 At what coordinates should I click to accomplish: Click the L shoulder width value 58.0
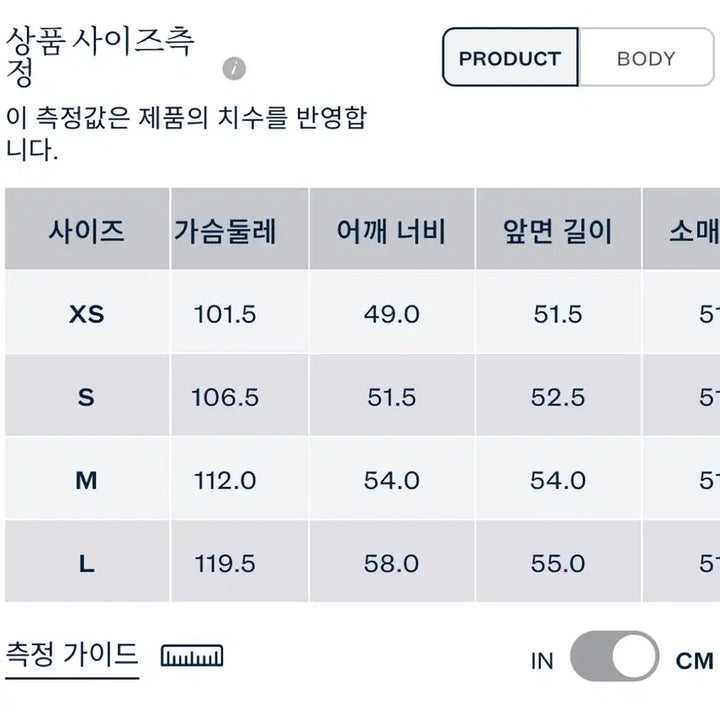(391, 563)
